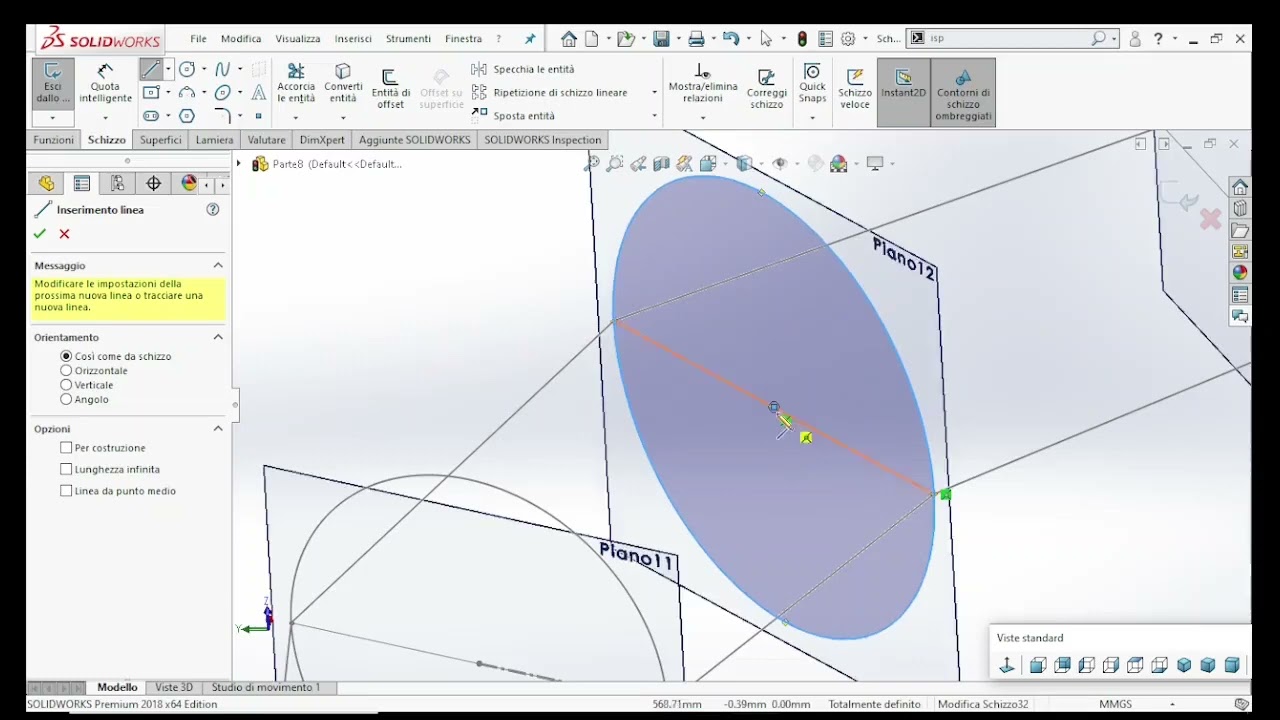
Task: Cancel line insertion with red X
Action: [65, 234]
